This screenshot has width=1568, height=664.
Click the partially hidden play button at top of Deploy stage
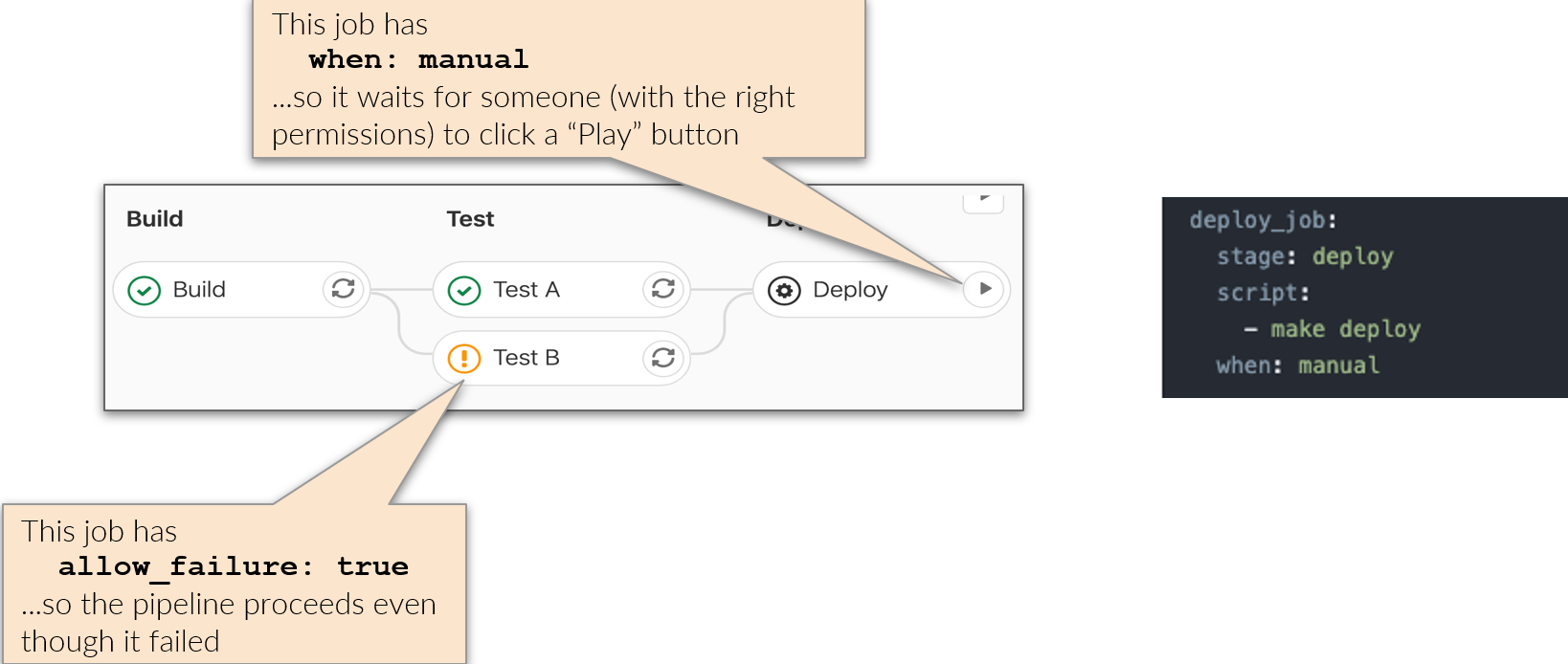click(983, 201)
